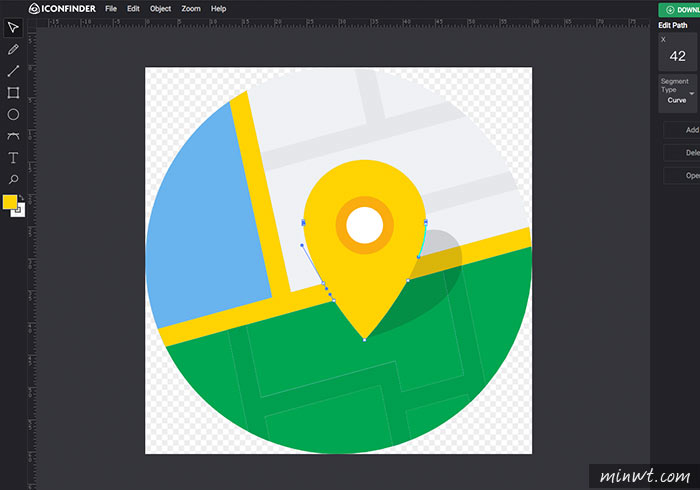The image size is (700, 490).
Task: Select the Pencil drawing tool
Action: [x=13, y=49]
